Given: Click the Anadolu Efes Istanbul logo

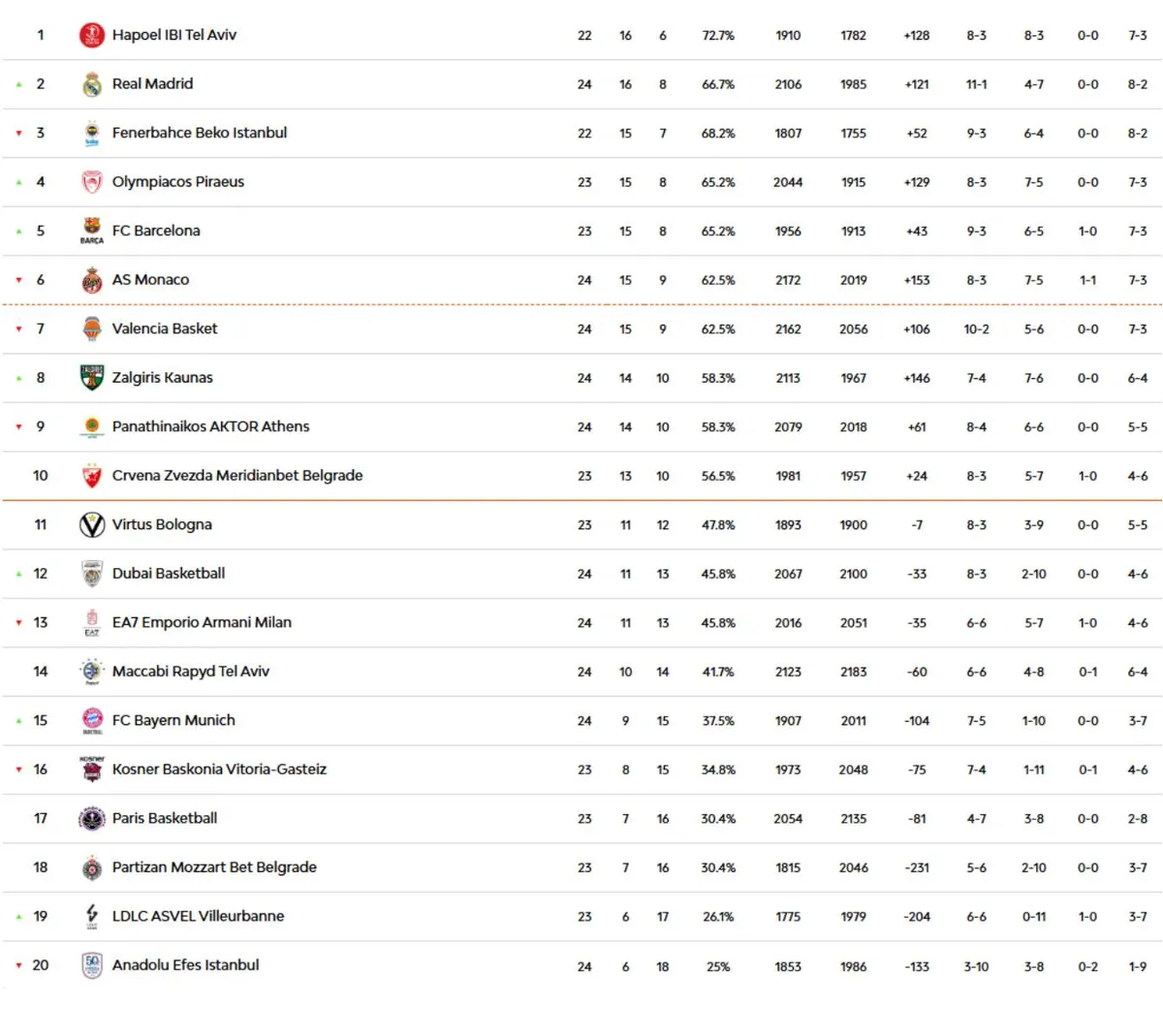Looking at the screenshot, I should click(92, 966).
